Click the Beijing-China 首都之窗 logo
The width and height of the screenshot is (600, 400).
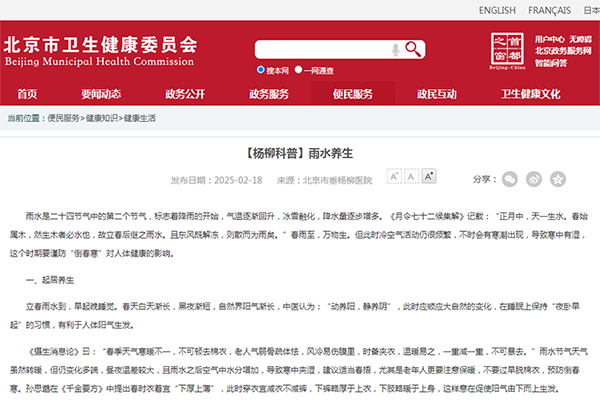point(507,48)
